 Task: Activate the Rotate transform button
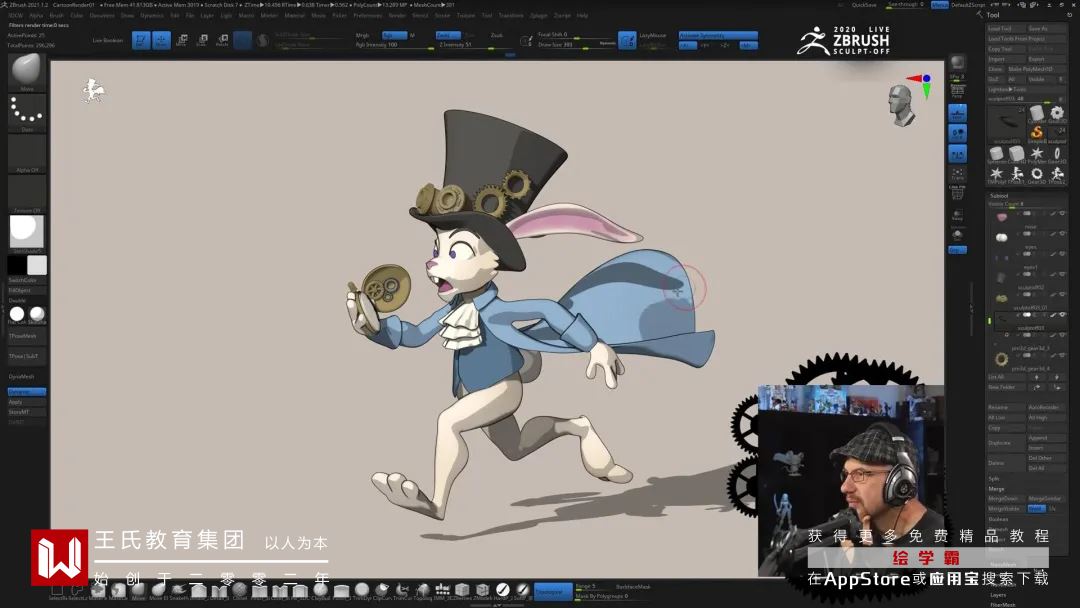click(222, 41)
